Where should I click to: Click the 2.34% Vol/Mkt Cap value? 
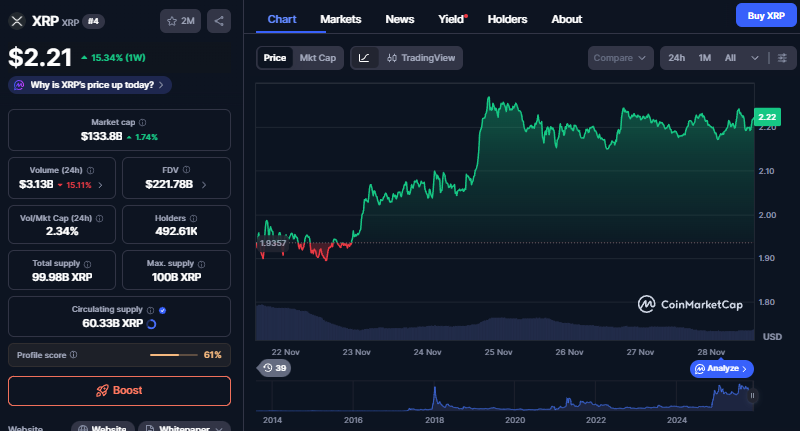[62, 231]
